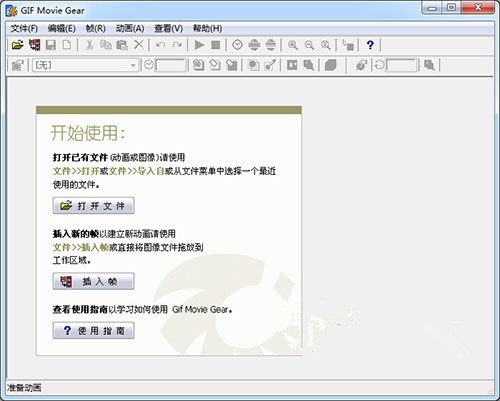The height and width of the screenshot is (401, 500).
Task: Select the scissors cut icon
Action: (x=89, y=45)
